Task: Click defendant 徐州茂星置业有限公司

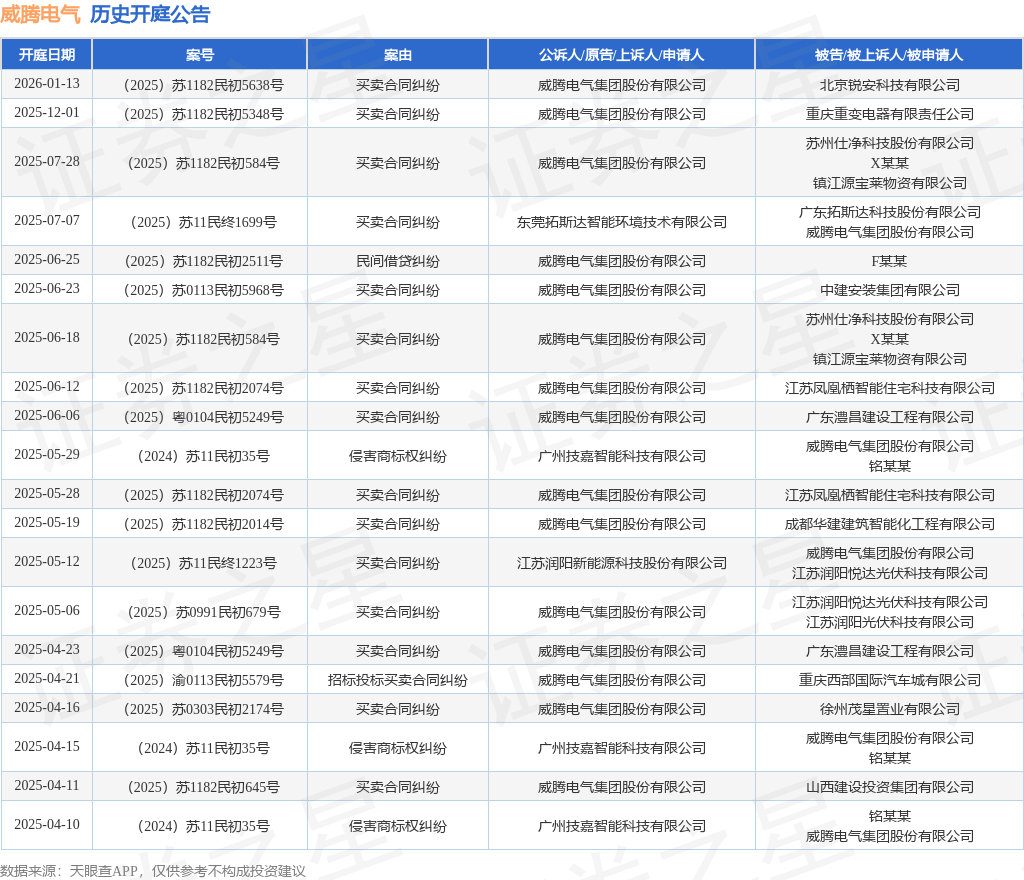Action: (889, 709)
